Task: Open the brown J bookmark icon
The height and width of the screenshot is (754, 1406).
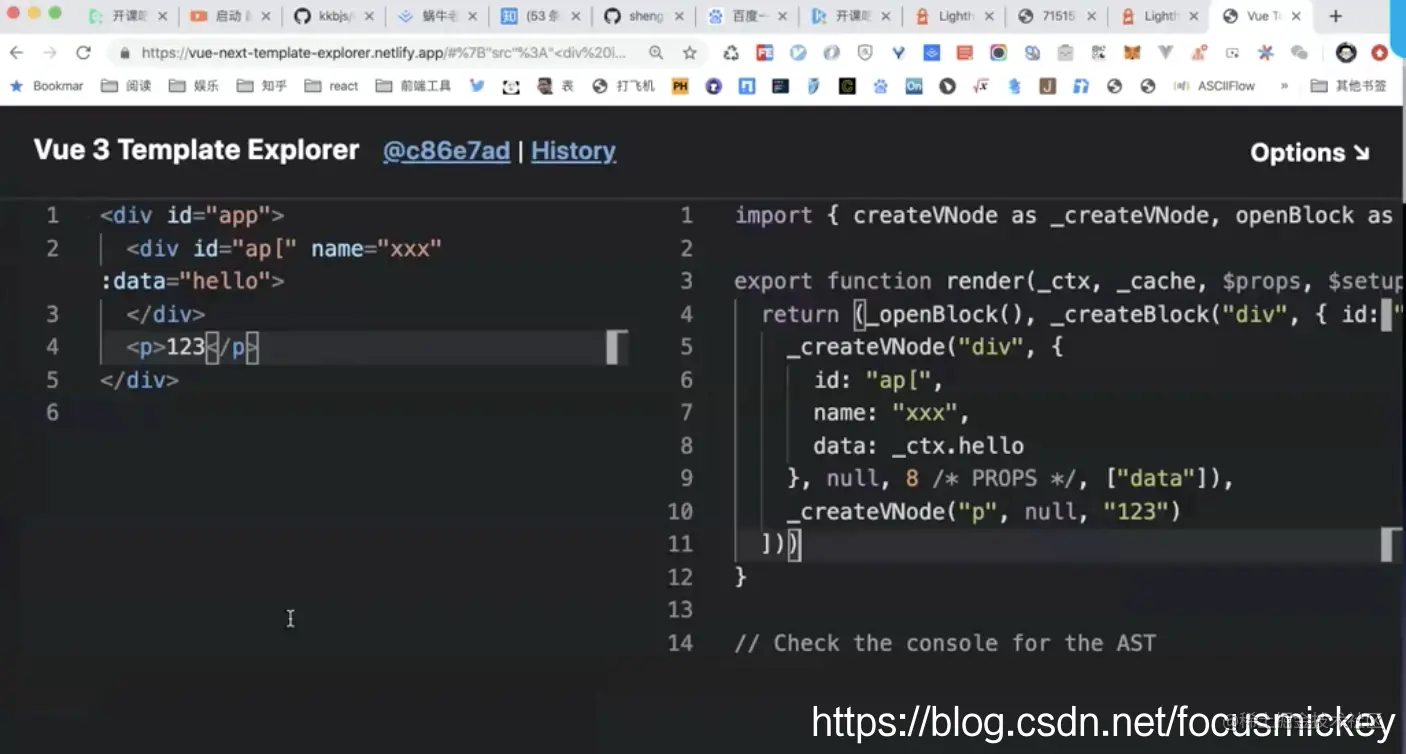Action: tap(1047, 86)
